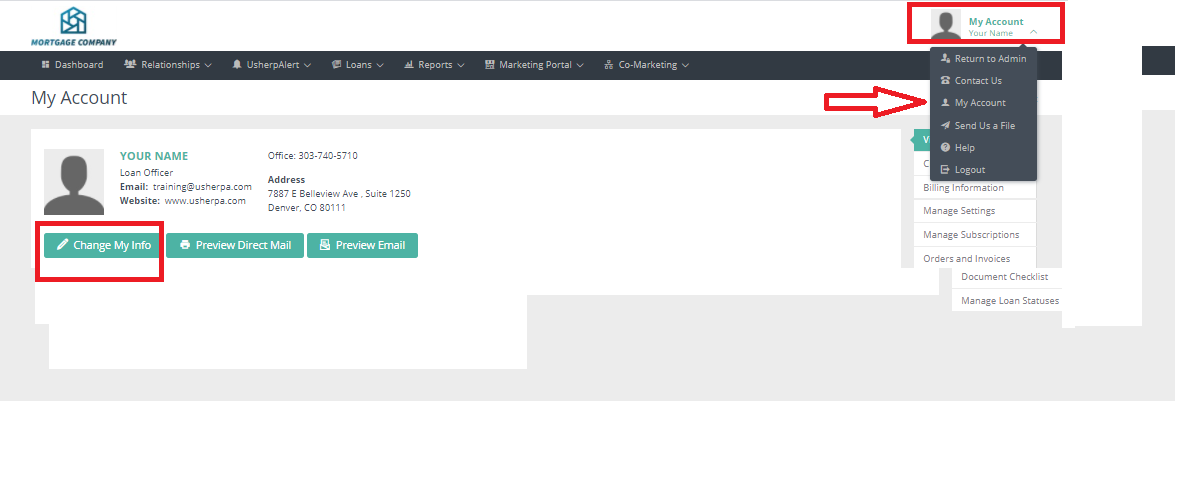Open the Billing Information tab

(x=963, y=188)
